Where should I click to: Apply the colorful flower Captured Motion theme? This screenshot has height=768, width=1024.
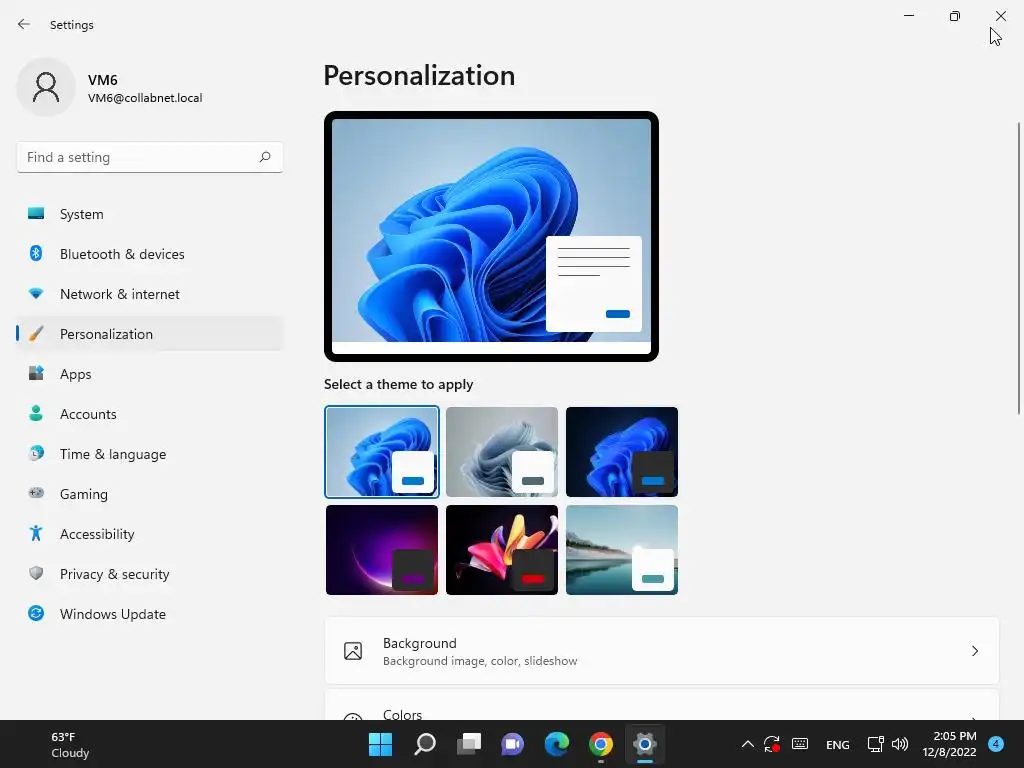tap(502, 550)
